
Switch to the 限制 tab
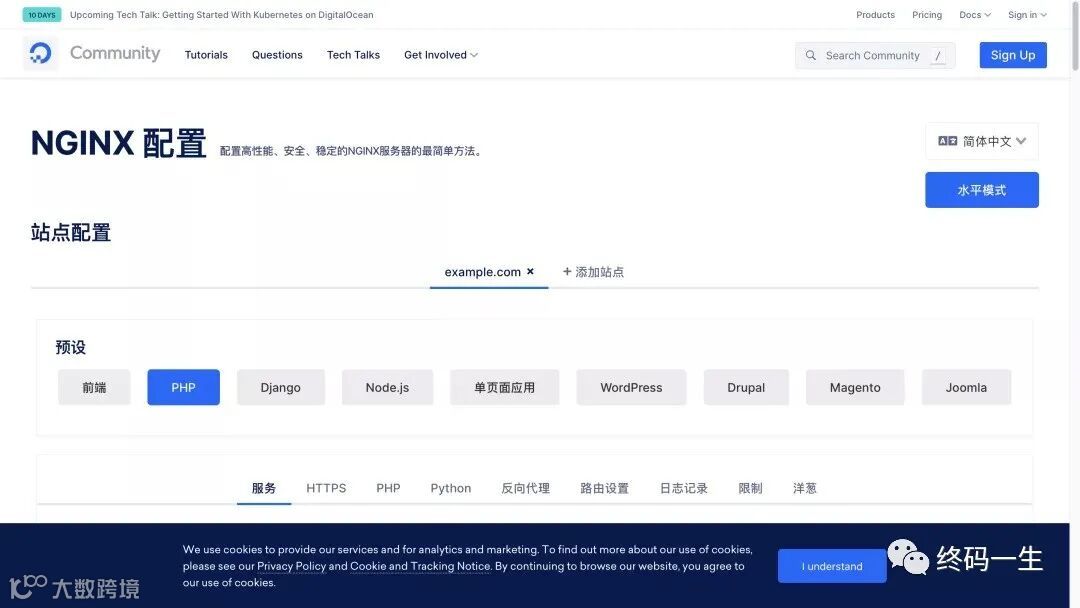tap(750, 488)
